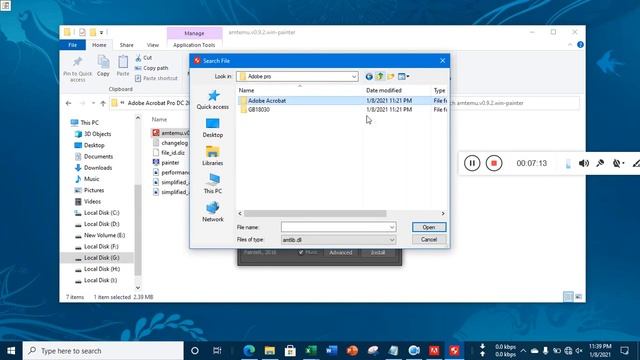Toggle system audio speaker in recorder

[x=584, y=163]
